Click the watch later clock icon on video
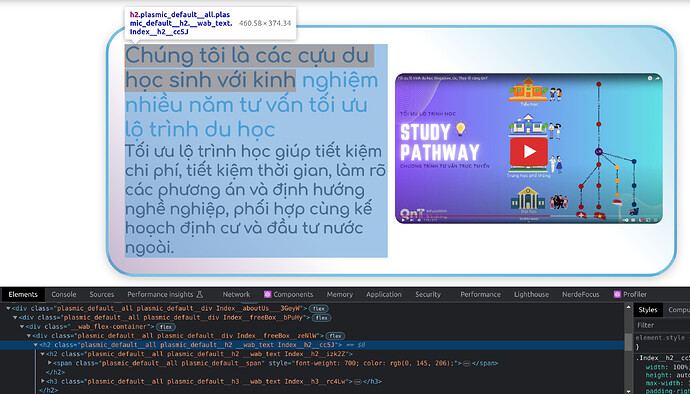Viewport: 690px width, 394px height. click(650, 78)
